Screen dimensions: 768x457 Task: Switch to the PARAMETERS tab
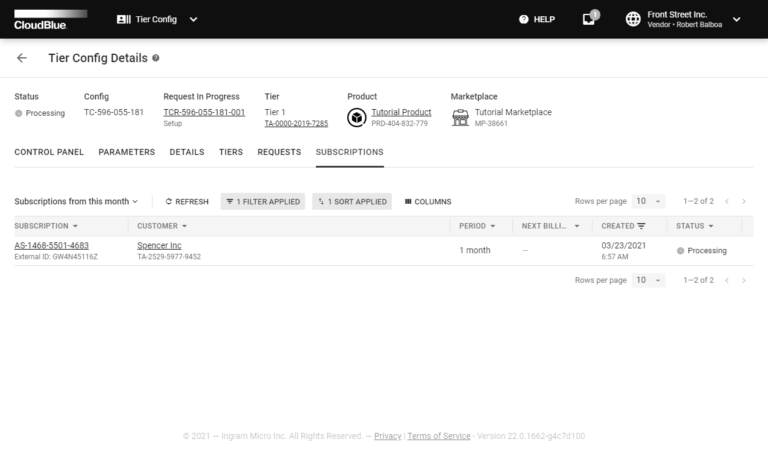pyautogui.click(x=126, y=152)
